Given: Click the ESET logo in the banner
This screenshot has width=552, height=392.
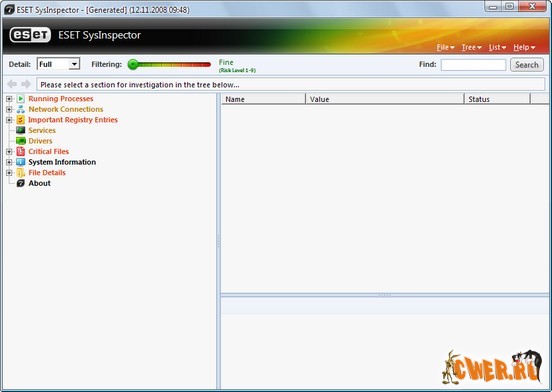Looking at the screenshot, I should click(30, 35).
